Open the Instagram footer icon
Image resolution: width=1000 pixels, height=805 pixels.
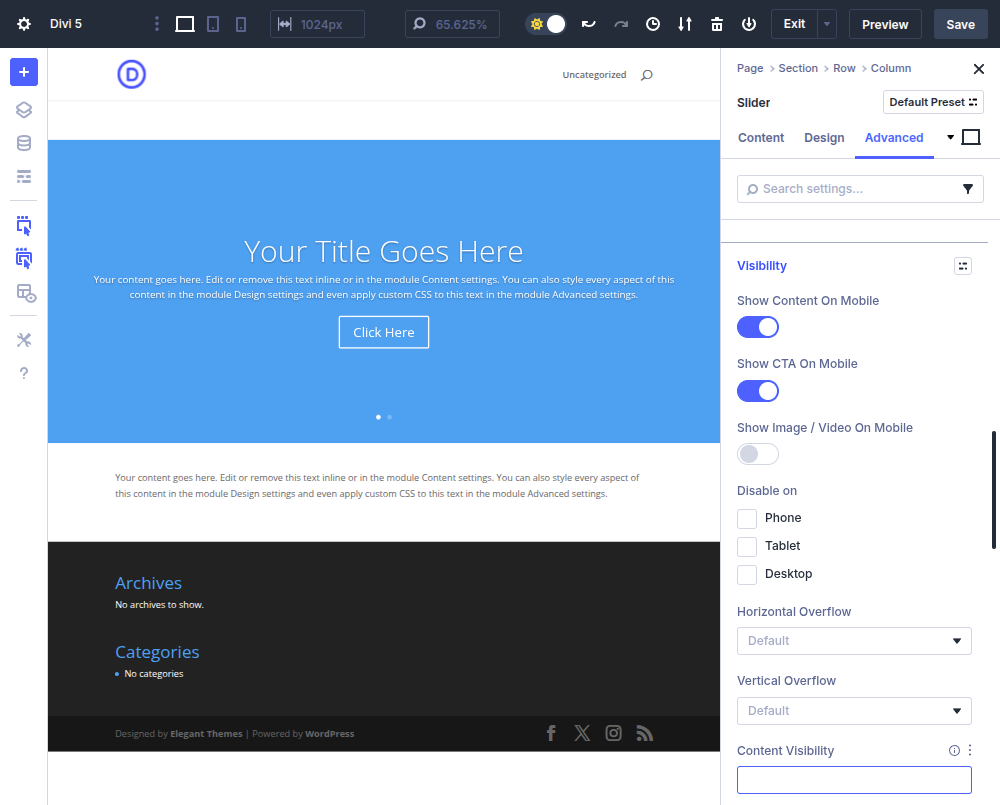613,733
